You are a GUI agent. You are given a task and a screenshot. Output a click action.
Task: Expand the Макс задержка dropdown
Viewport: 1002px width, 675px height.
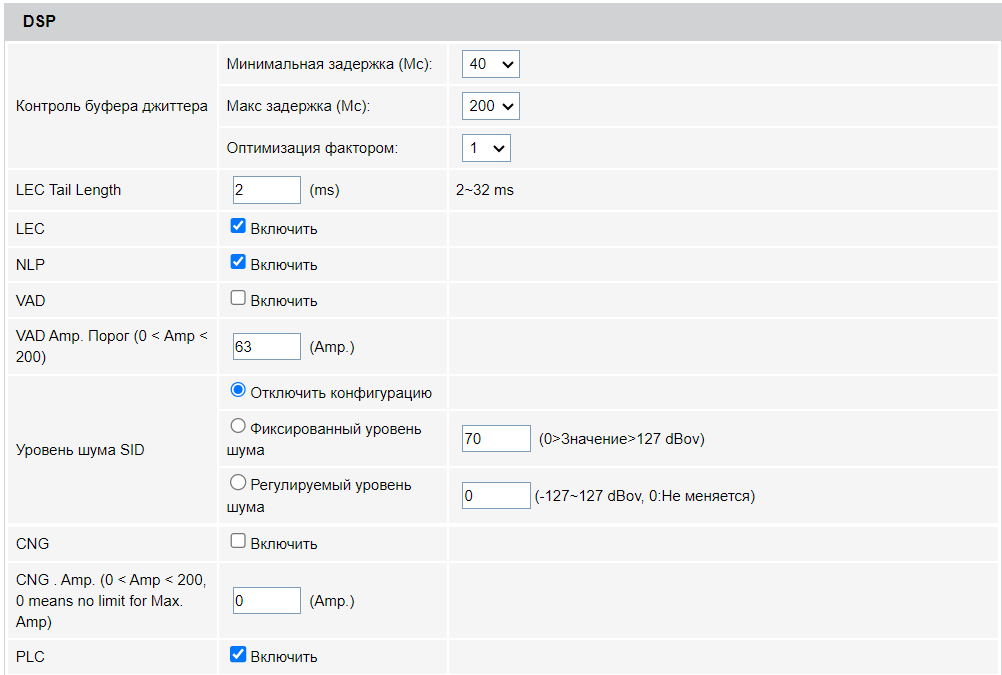click(490, 105)
